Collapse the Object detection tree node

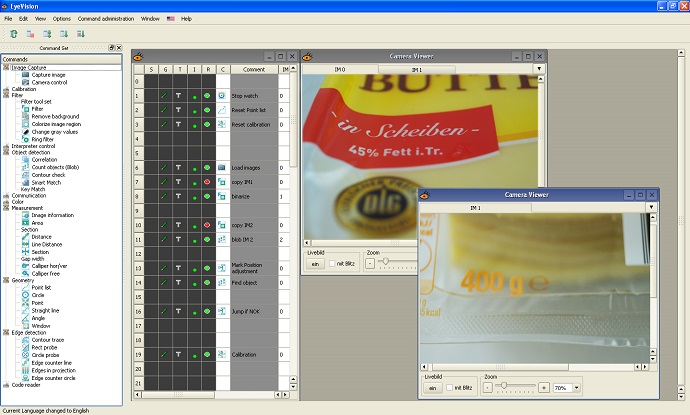tap(6, 152)
